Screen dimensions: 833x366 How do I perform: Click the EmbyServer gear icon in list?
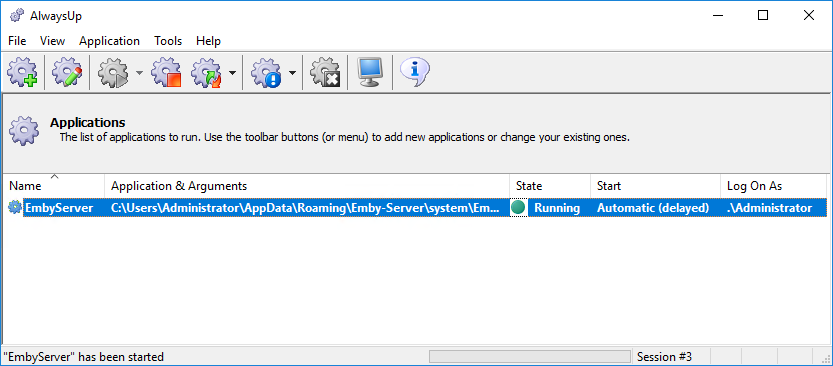point(15,208)
